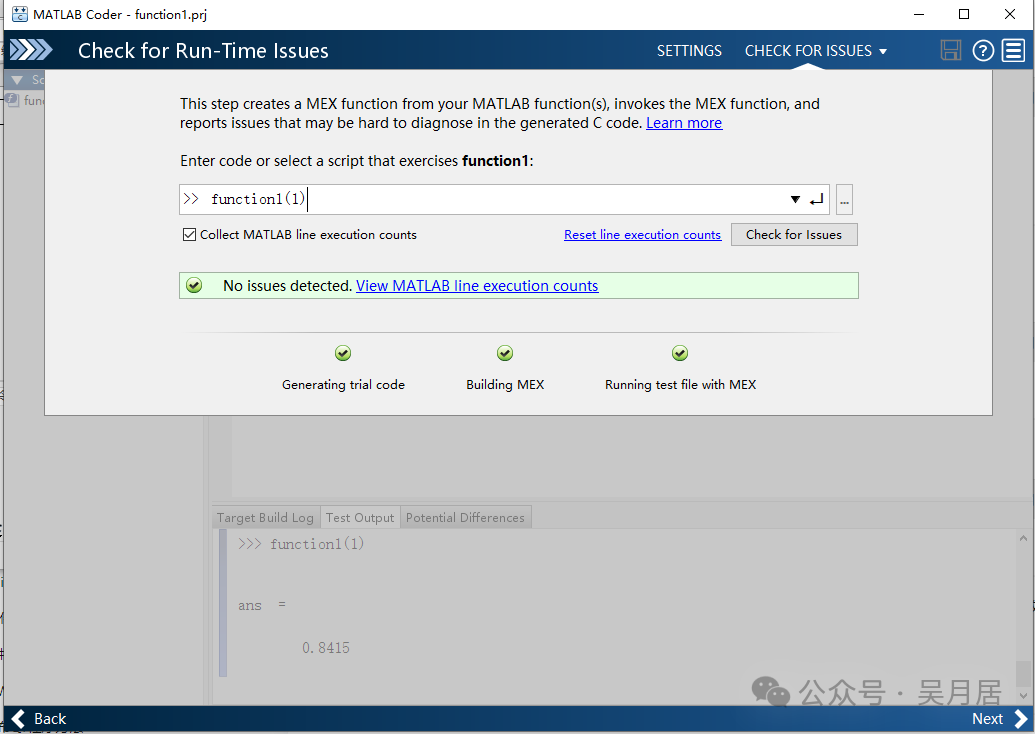The width and height of the screenshot is (1035, 734).
Task: Click the Back arrow icon
Action: click(18, 719)
